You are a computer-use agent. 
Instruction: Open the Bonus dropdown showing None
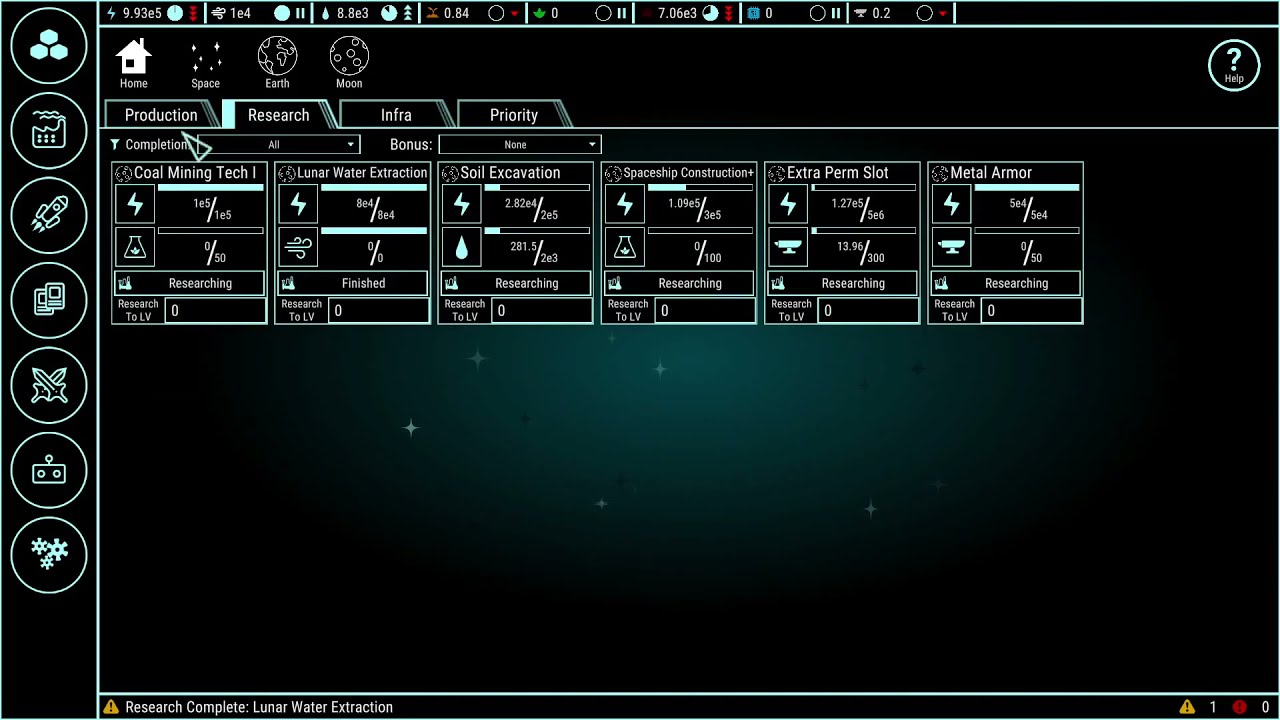tap(520, 145)
